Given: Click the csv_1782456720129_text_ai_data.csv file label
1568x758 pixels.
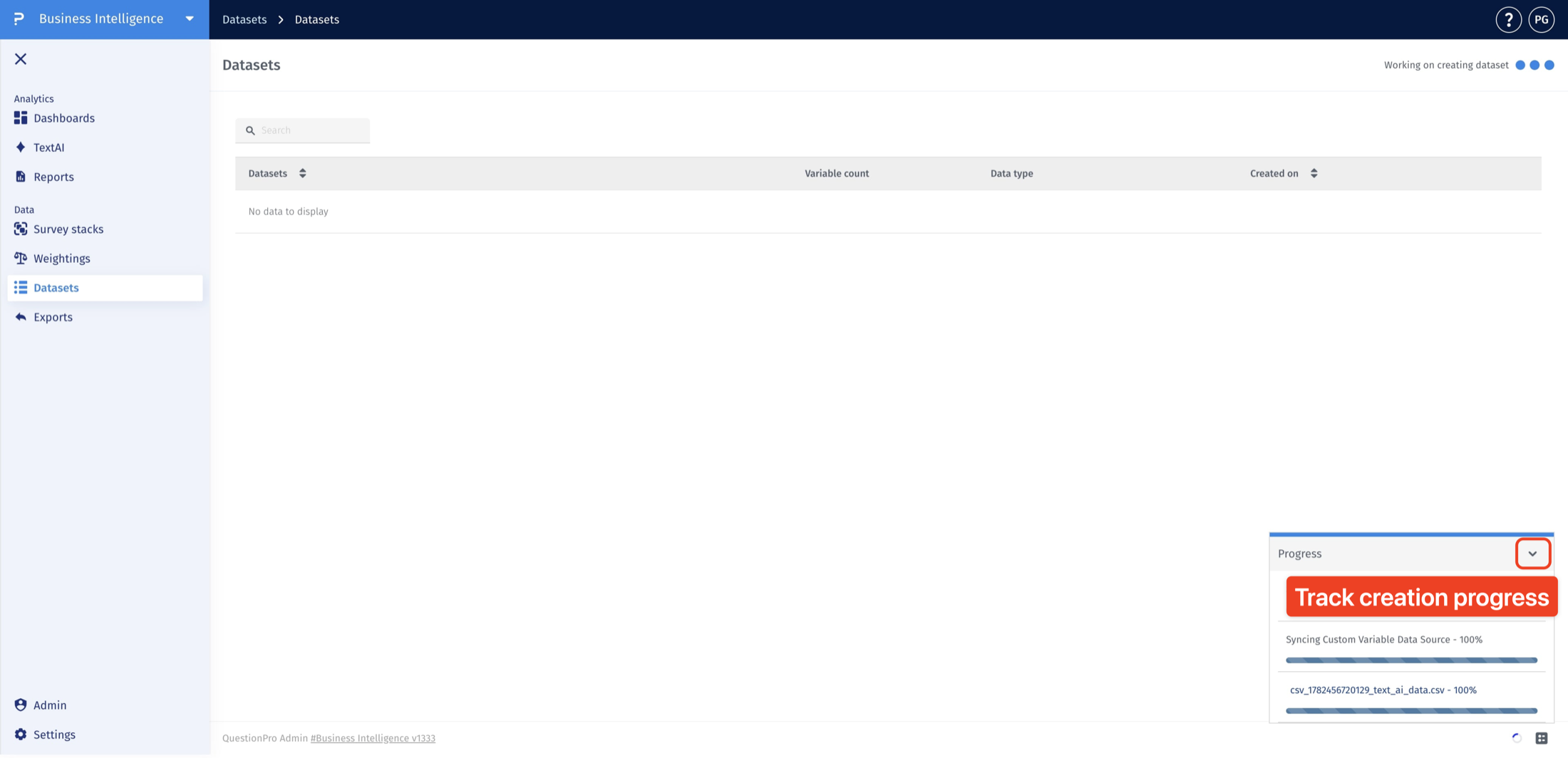Looking at the screenshot, I should 1383,690.
